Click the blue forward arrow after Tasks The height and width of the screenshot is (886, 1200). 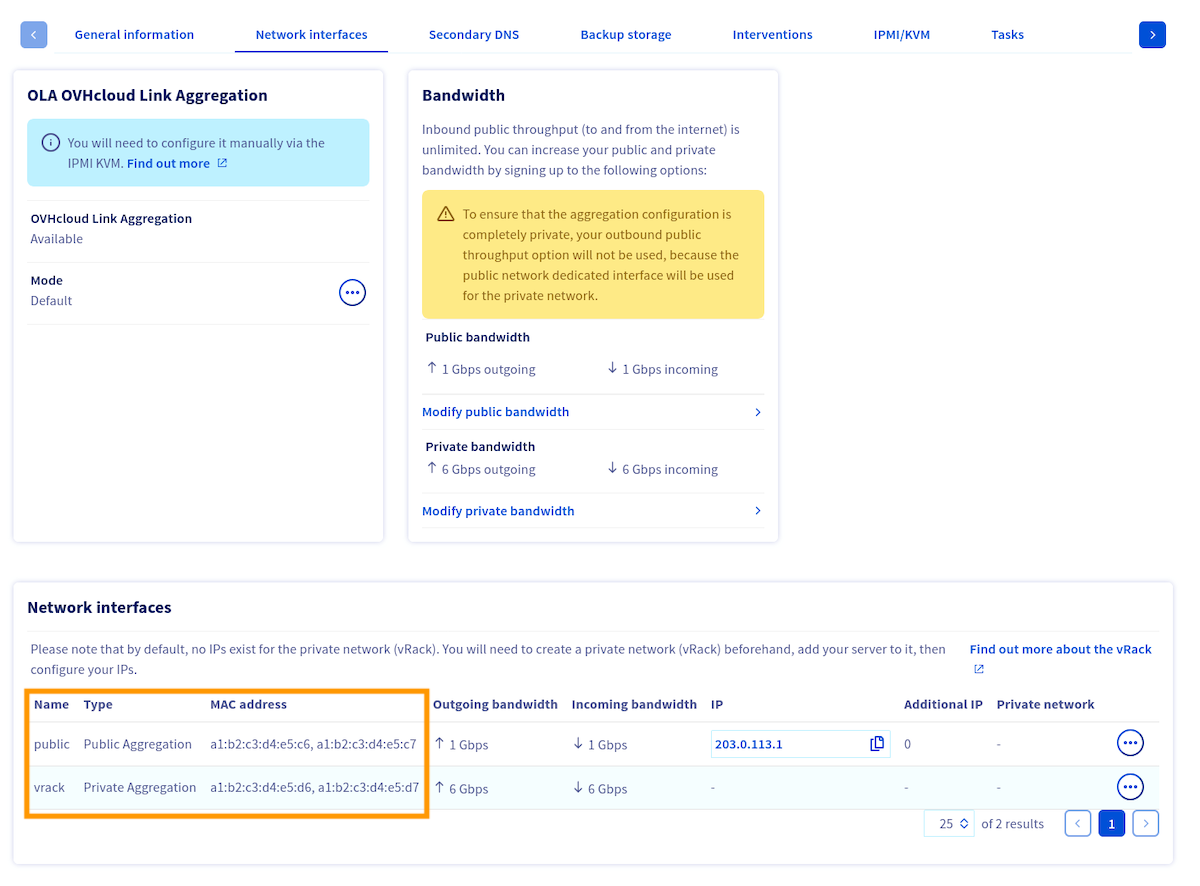1152,34
